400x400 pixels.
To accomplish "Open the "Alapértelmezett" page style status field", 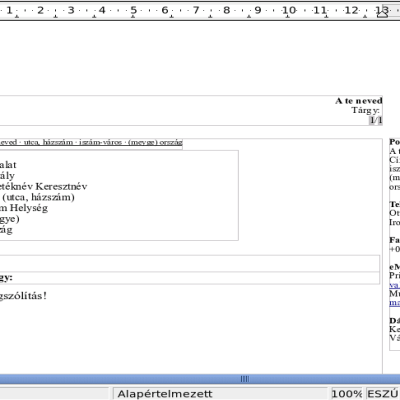I will point(220,394).
